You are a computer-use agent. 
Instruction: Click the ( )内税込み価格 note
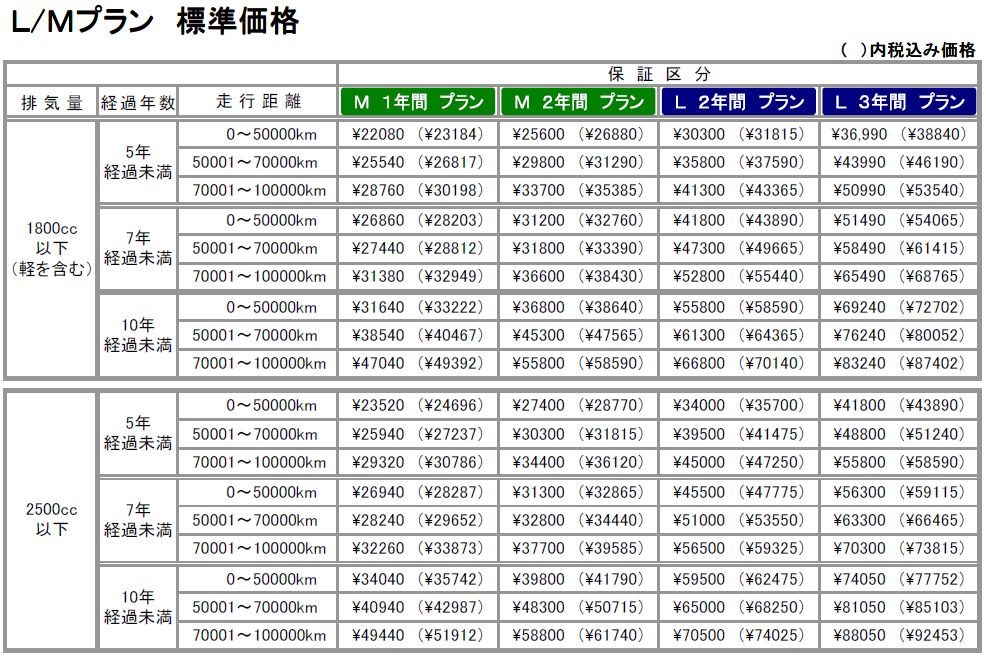coord(908,51)
